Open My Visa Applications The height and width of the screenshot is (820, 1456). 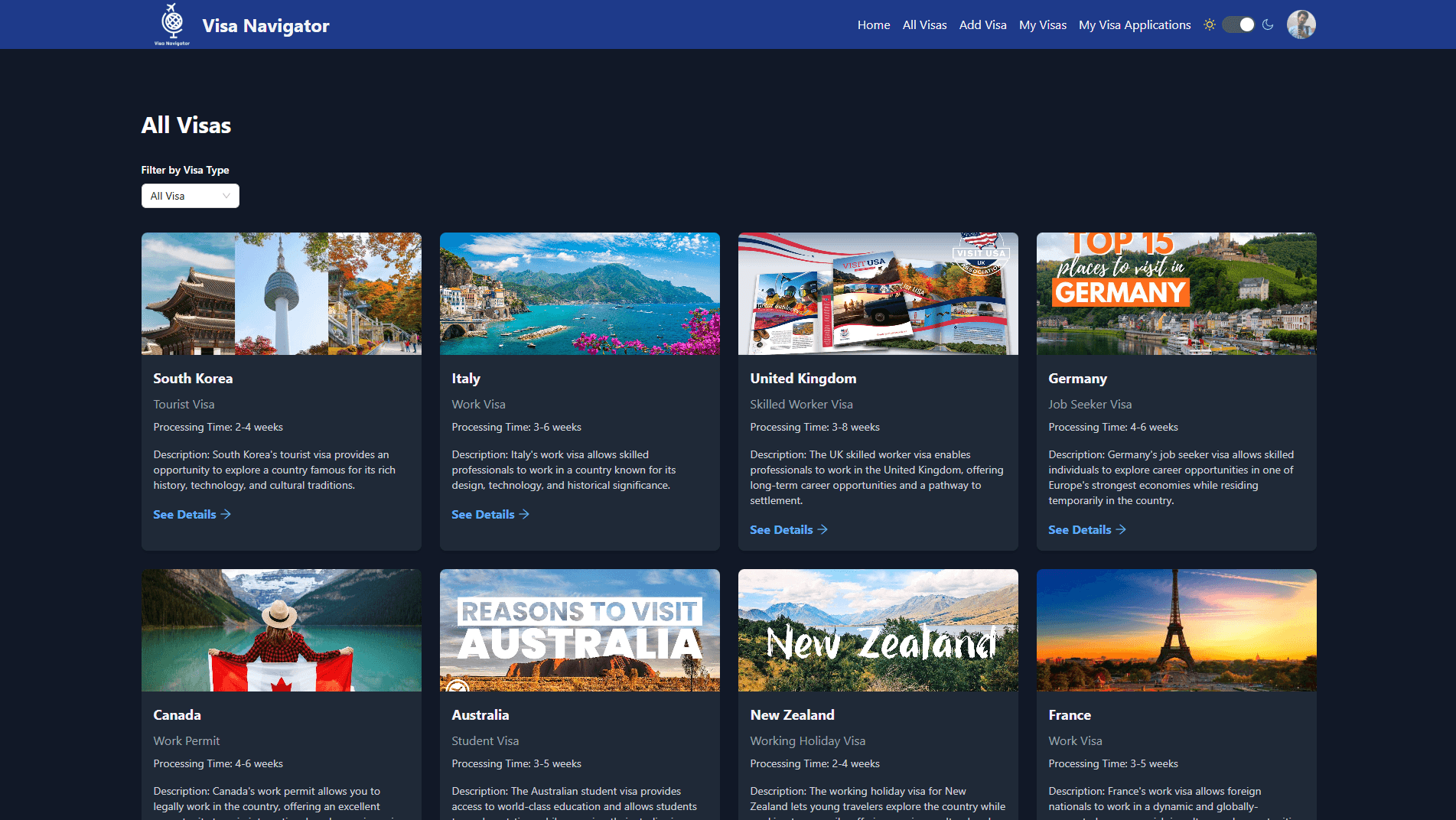(1134, 24)
